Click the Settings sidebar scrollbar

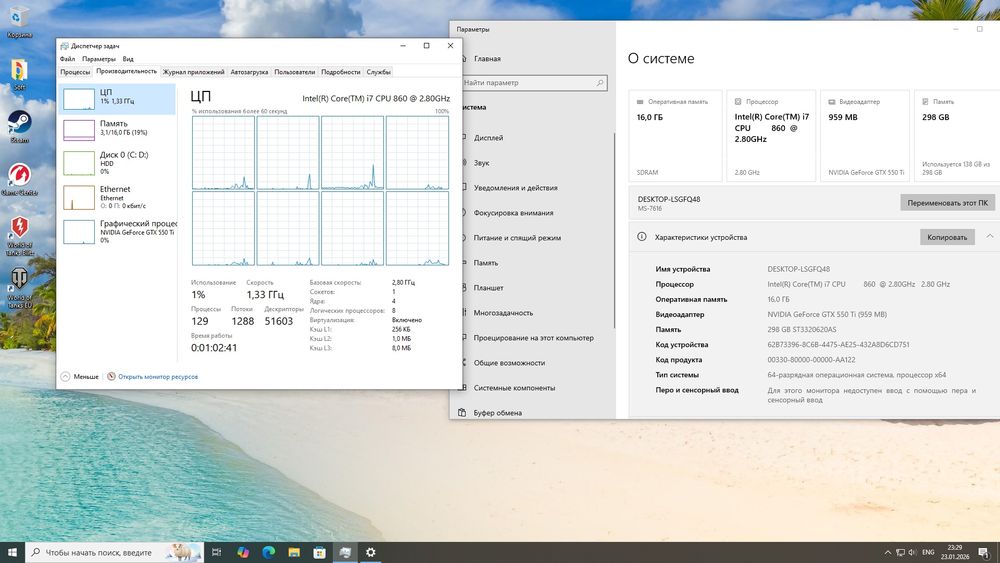point(614,231)
